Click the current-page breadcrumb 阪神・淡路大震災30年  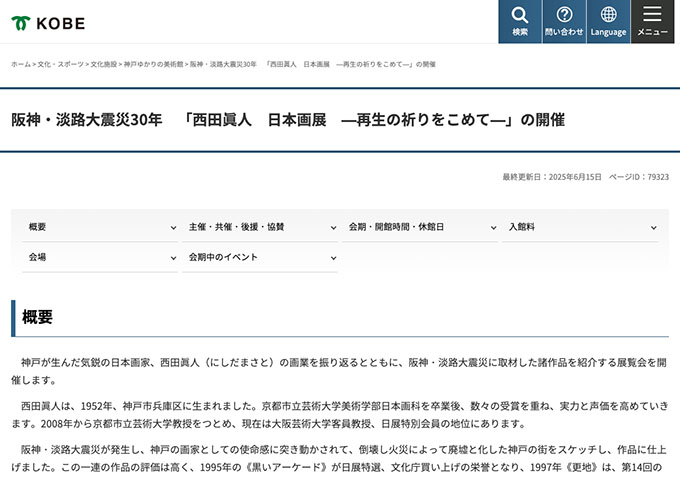(313, 64)
